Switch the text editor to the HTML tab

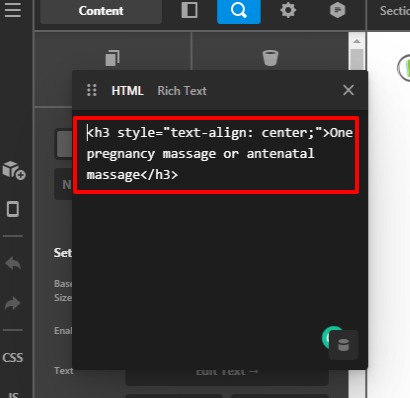coord(127,91)
